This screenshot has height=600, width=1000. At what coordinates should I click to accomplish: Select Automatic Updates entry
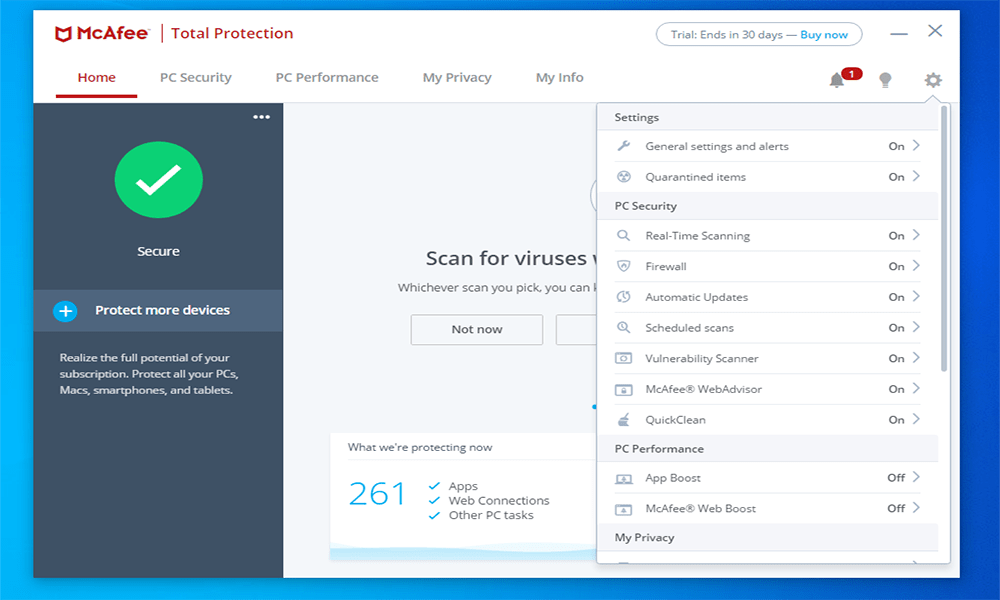click(x=768, y=297)
